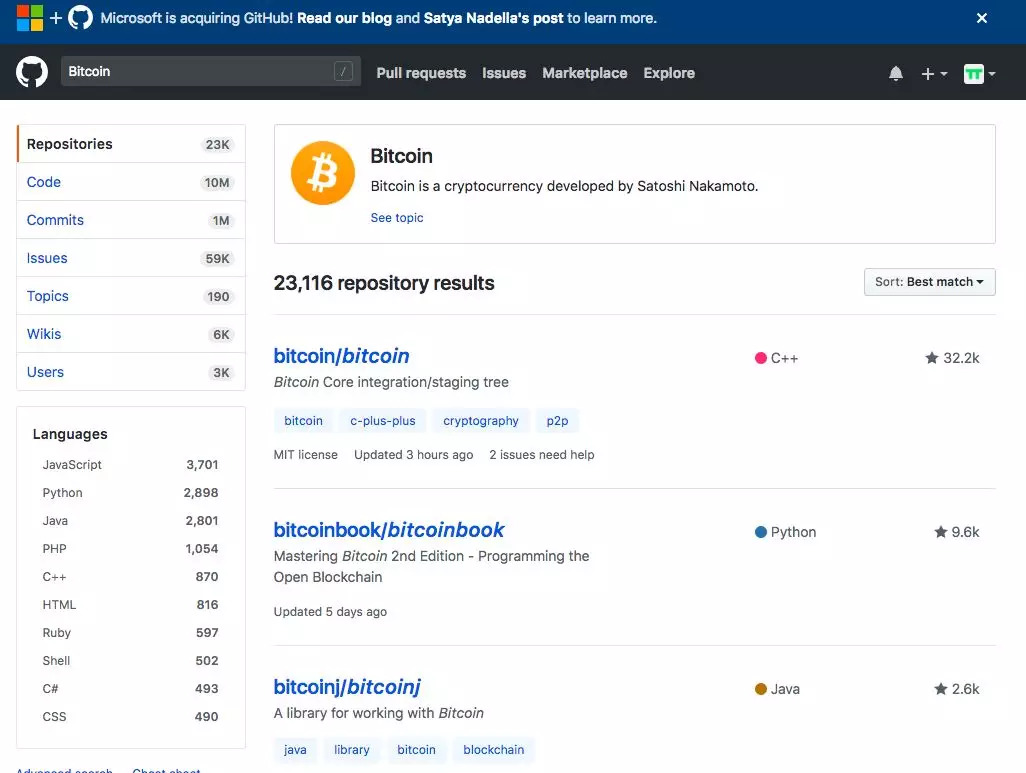This screenshot has height=773, width=1026.
Task: Select the Topics results filter
Action: (x=131, y=296)
